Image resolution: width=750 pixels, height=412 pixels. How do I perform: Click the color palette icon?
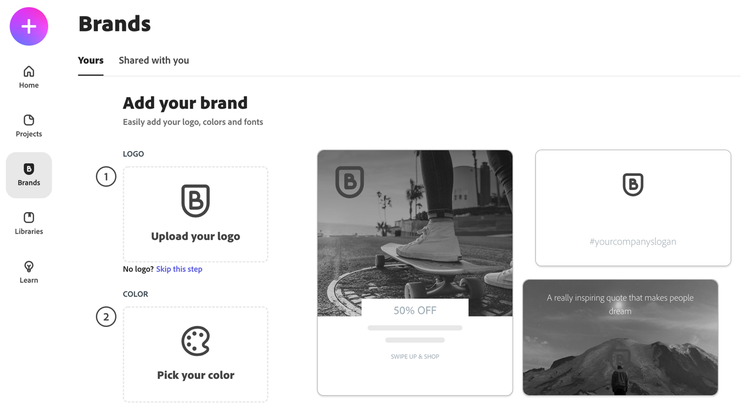(195, 341)
